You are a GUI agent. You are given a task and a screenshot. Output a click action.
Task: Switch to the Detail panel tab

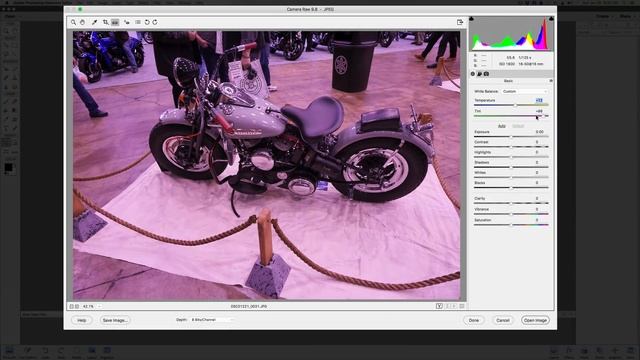click(x=480, y=74)
